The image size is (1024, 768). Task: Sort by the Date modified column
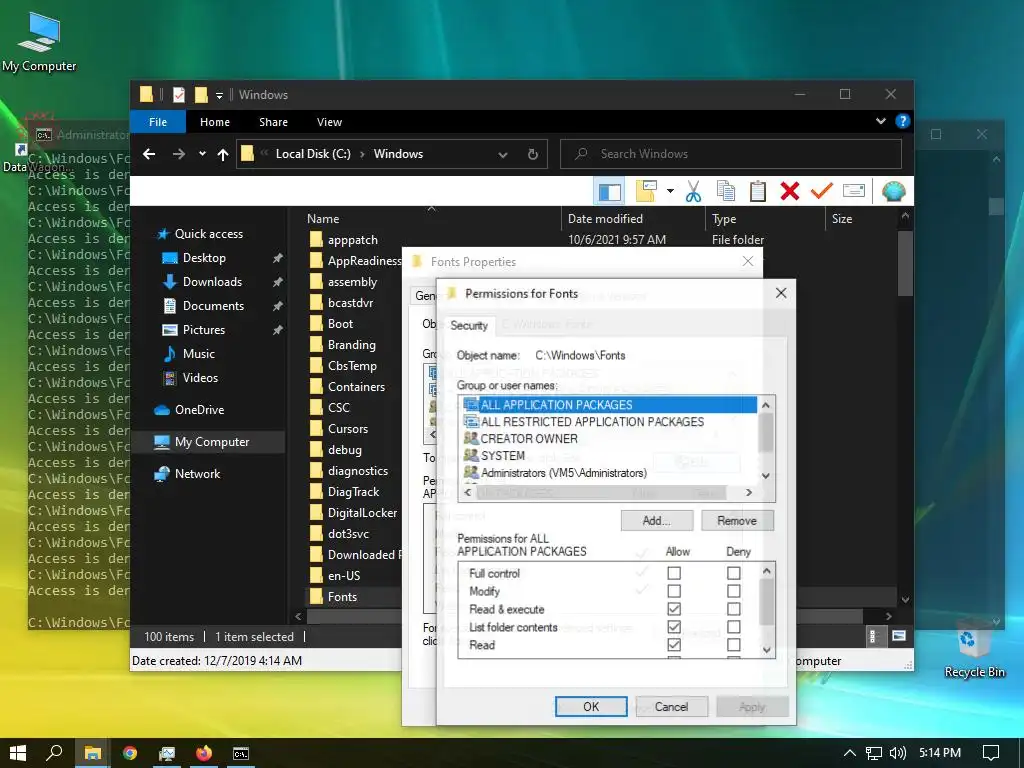(605, 219)
